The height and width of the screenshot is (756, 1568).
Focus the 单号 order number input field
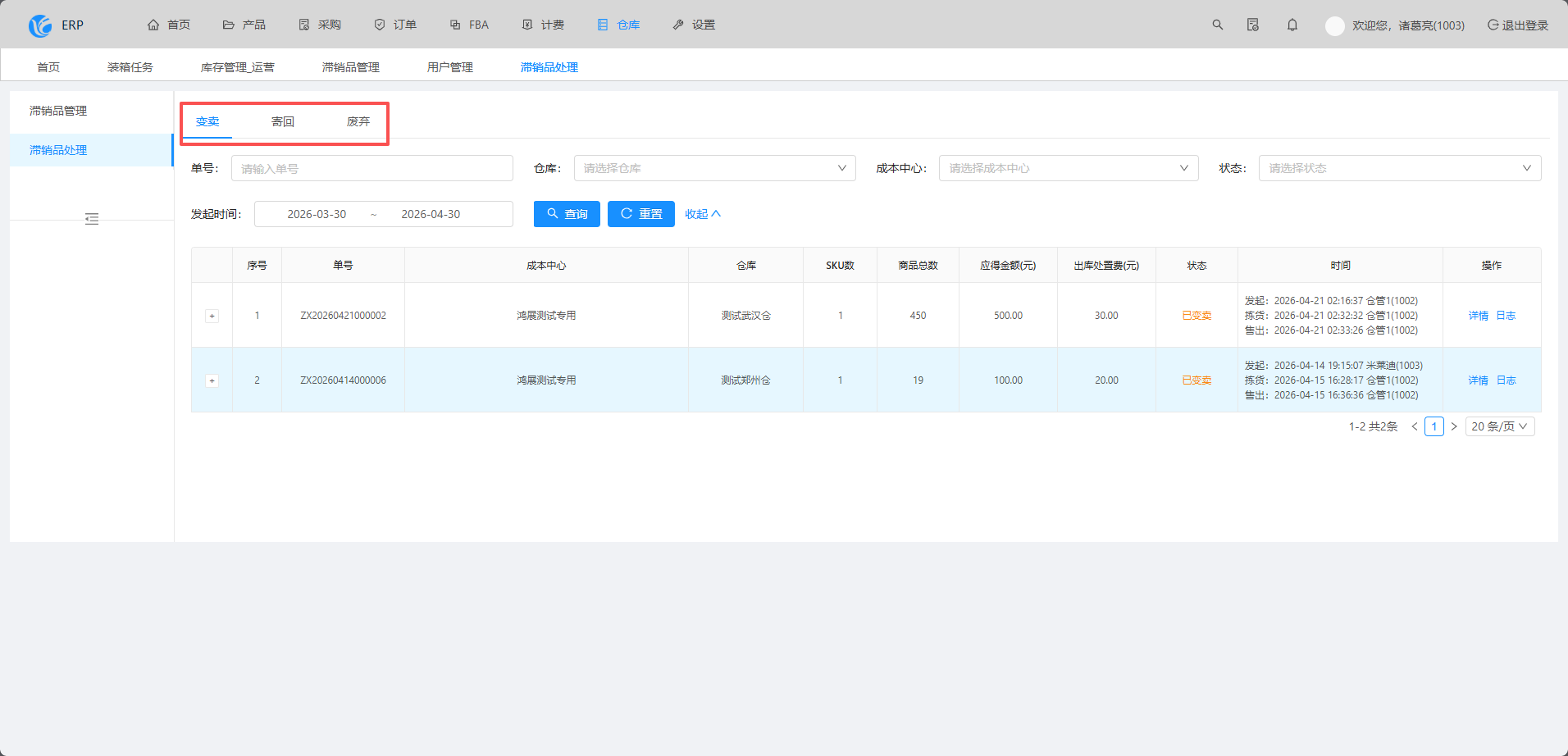(x=372, y=168)
